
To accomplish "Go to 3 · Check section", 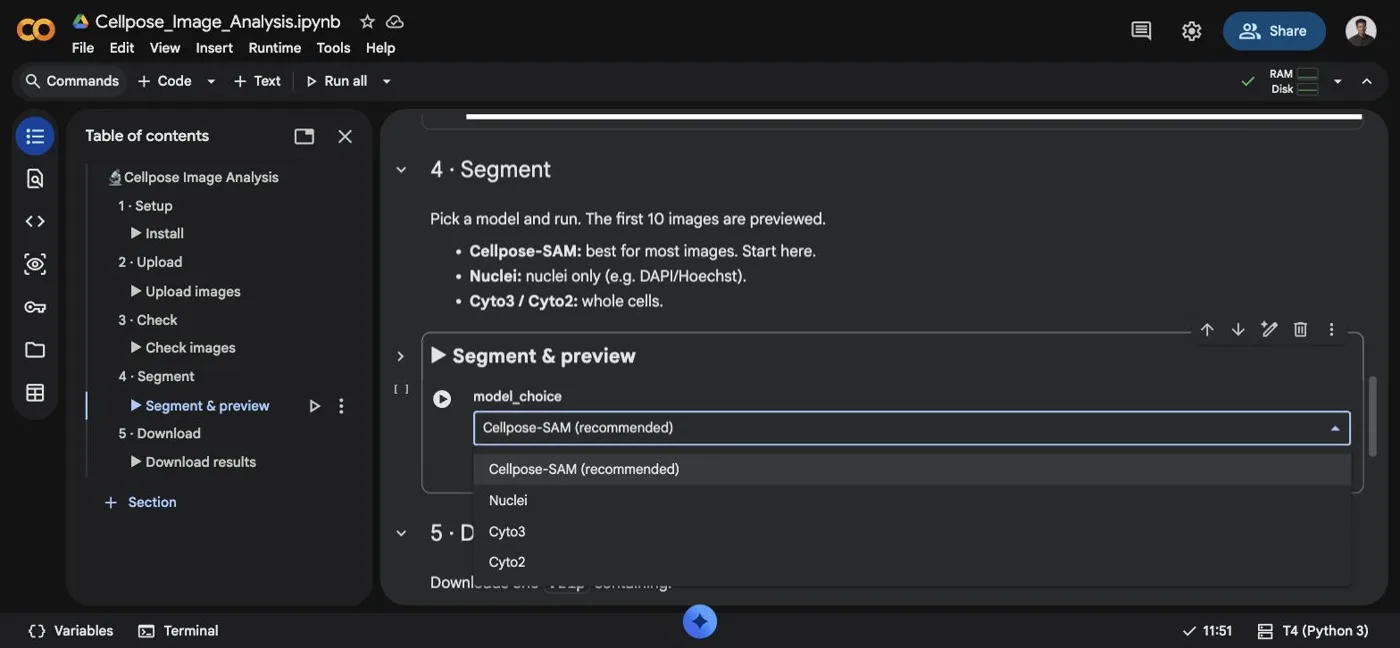I will click(x=148, y=320).
